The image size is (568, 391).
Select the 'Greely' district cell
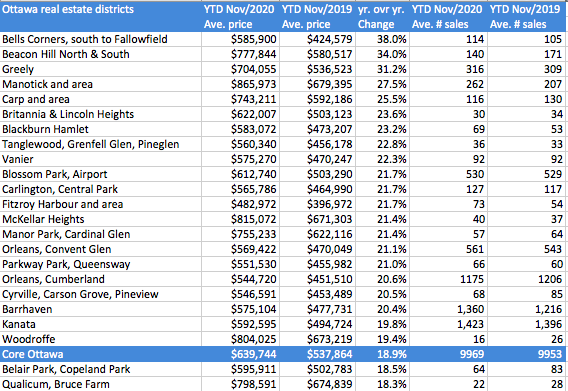101,69
